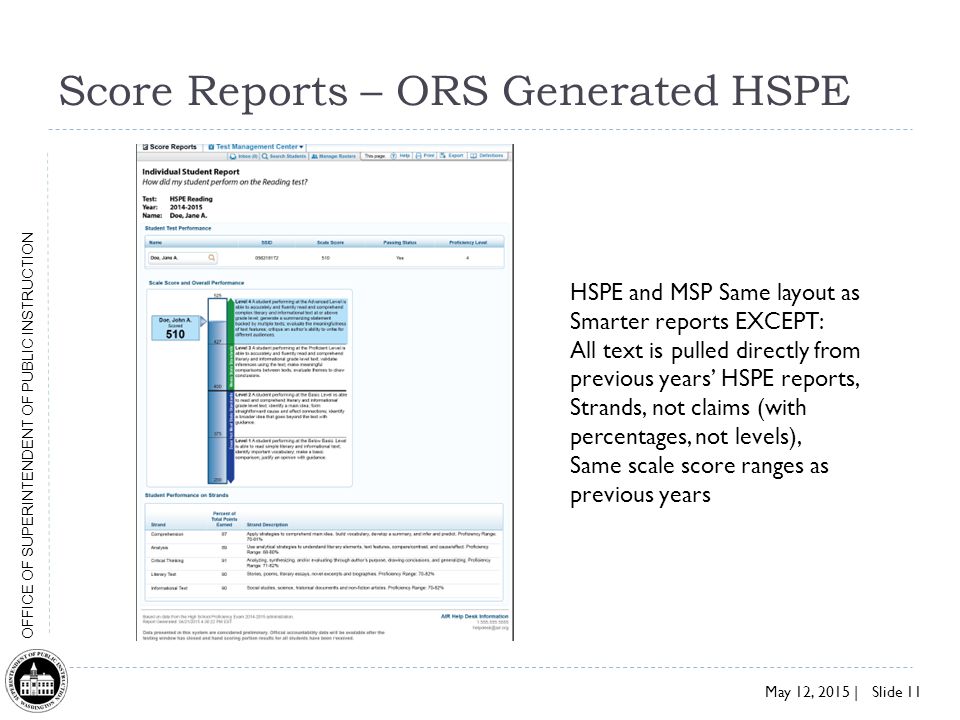Click the SSID column header

(267, 242)
